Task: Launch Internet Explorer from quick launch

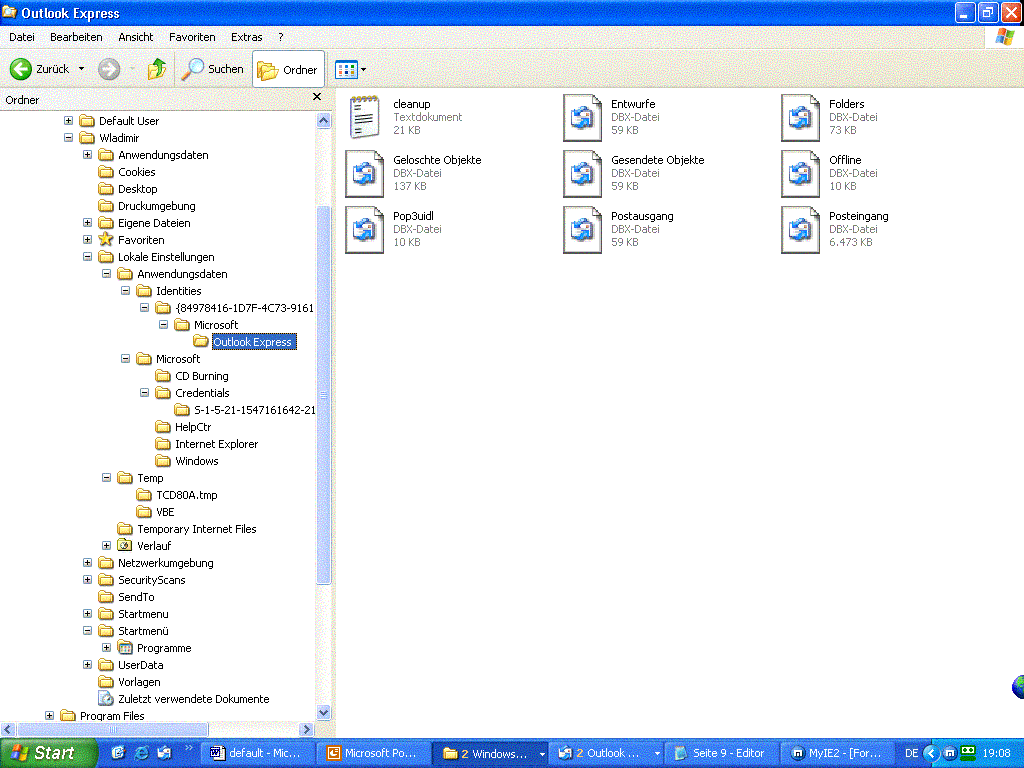Action: [141, 753]
